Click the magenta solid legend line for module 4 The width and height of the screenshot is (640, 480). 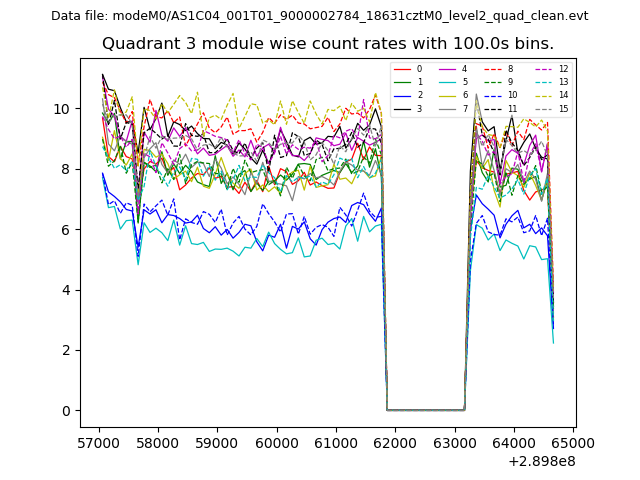coord(448,69)
